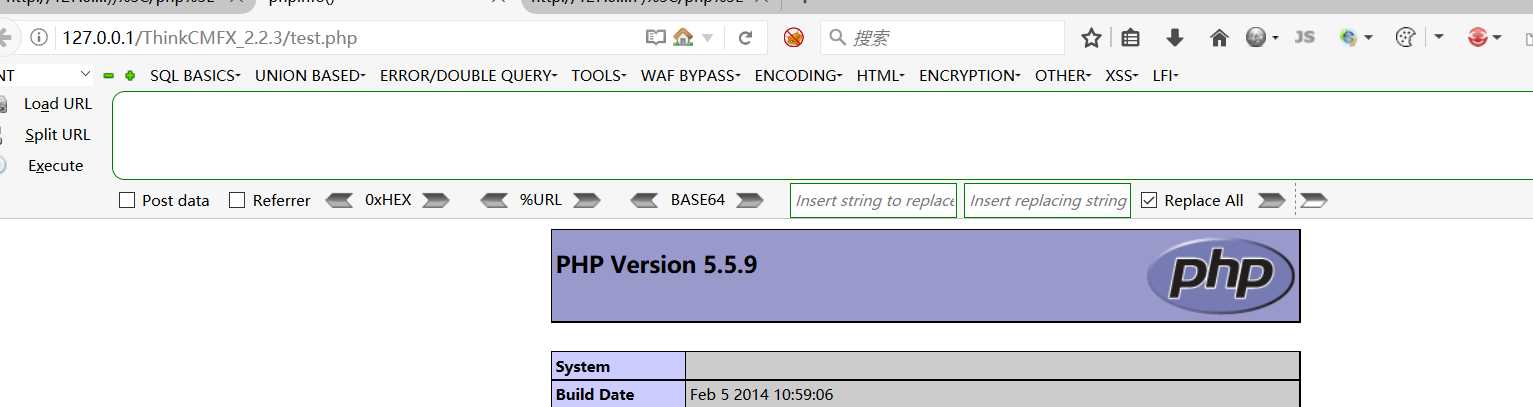Click the green plus icon in HackBar
Screen dimensions: 1533x407
coord(130,75)
